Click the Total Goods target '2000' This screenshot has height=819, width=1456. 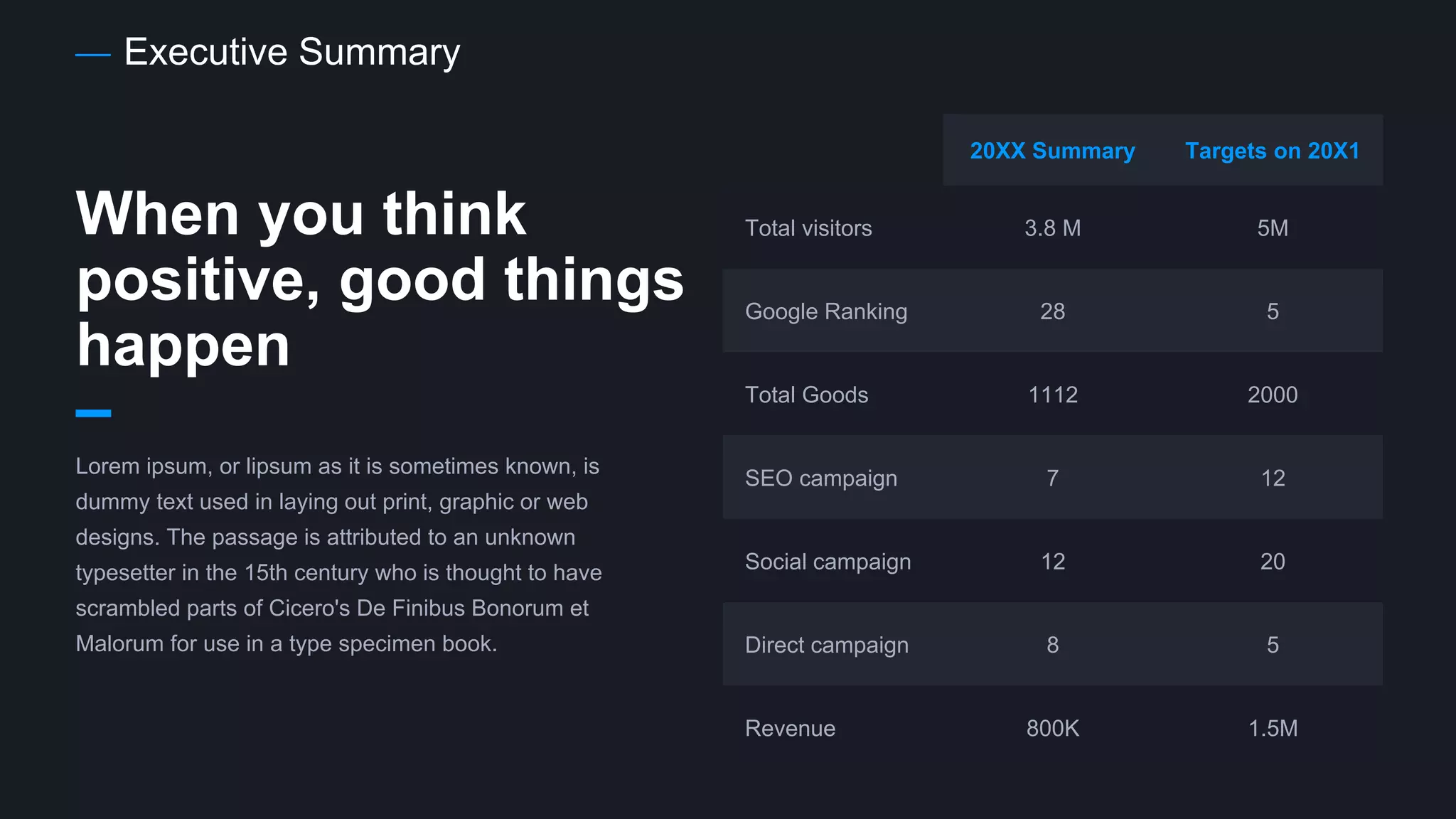coord(1273,395)
